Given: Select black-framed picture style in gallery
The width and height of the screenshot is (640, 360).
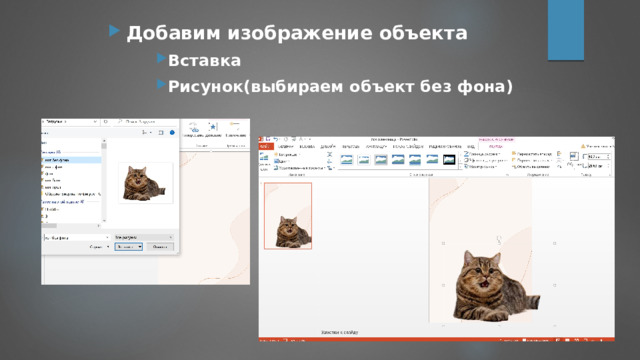Looking at the screenshot, I should (x=449, y=160).
